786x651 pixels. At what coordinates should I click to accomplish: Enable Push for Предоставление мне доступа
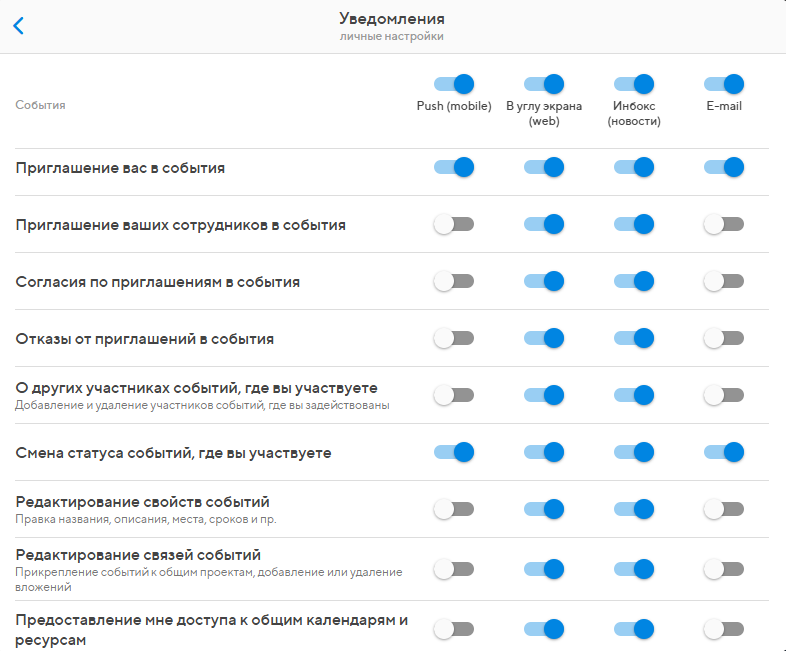click(x=453, y=628)
